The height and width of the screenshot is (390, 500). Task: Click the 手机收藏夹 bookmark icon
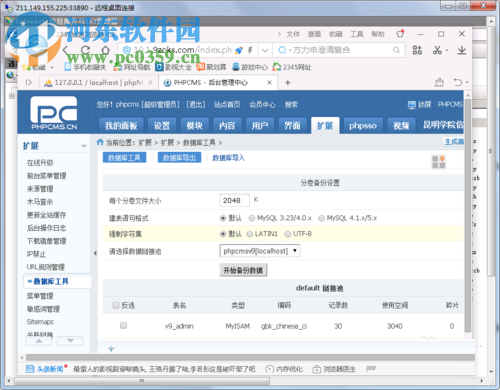click(68, 67)
